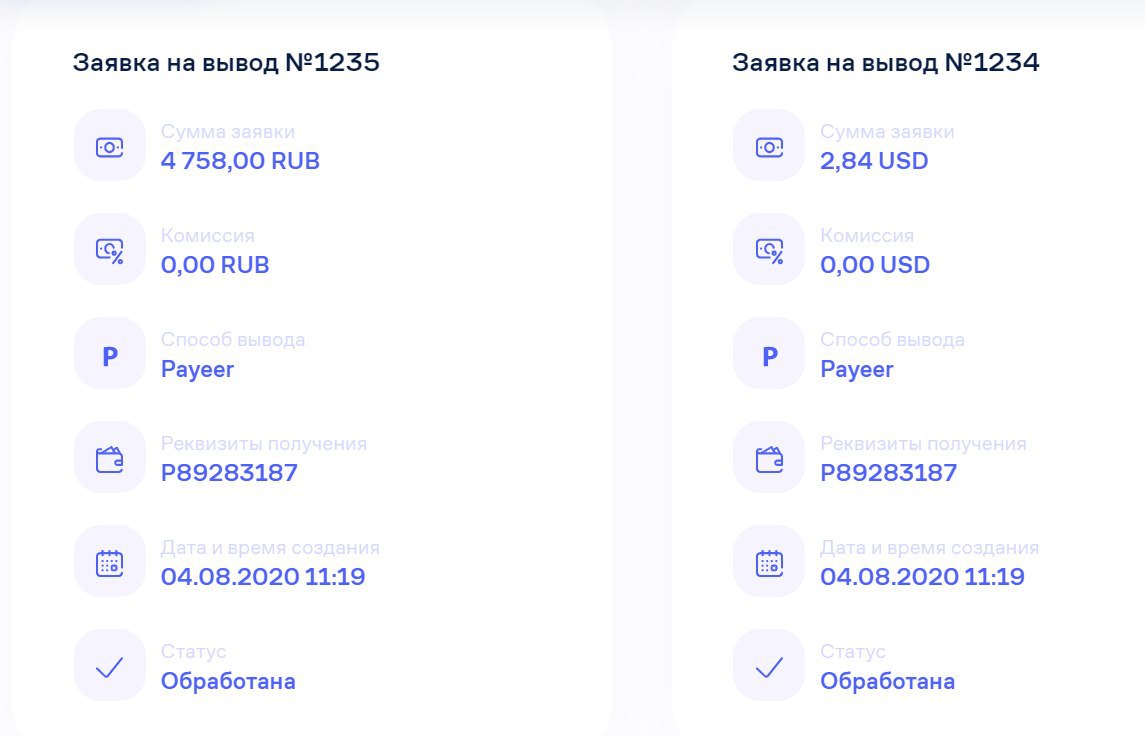Click the status checkmark icon in request №1235
This screenshot has height=736, width=1145.
tap(110, 667)
